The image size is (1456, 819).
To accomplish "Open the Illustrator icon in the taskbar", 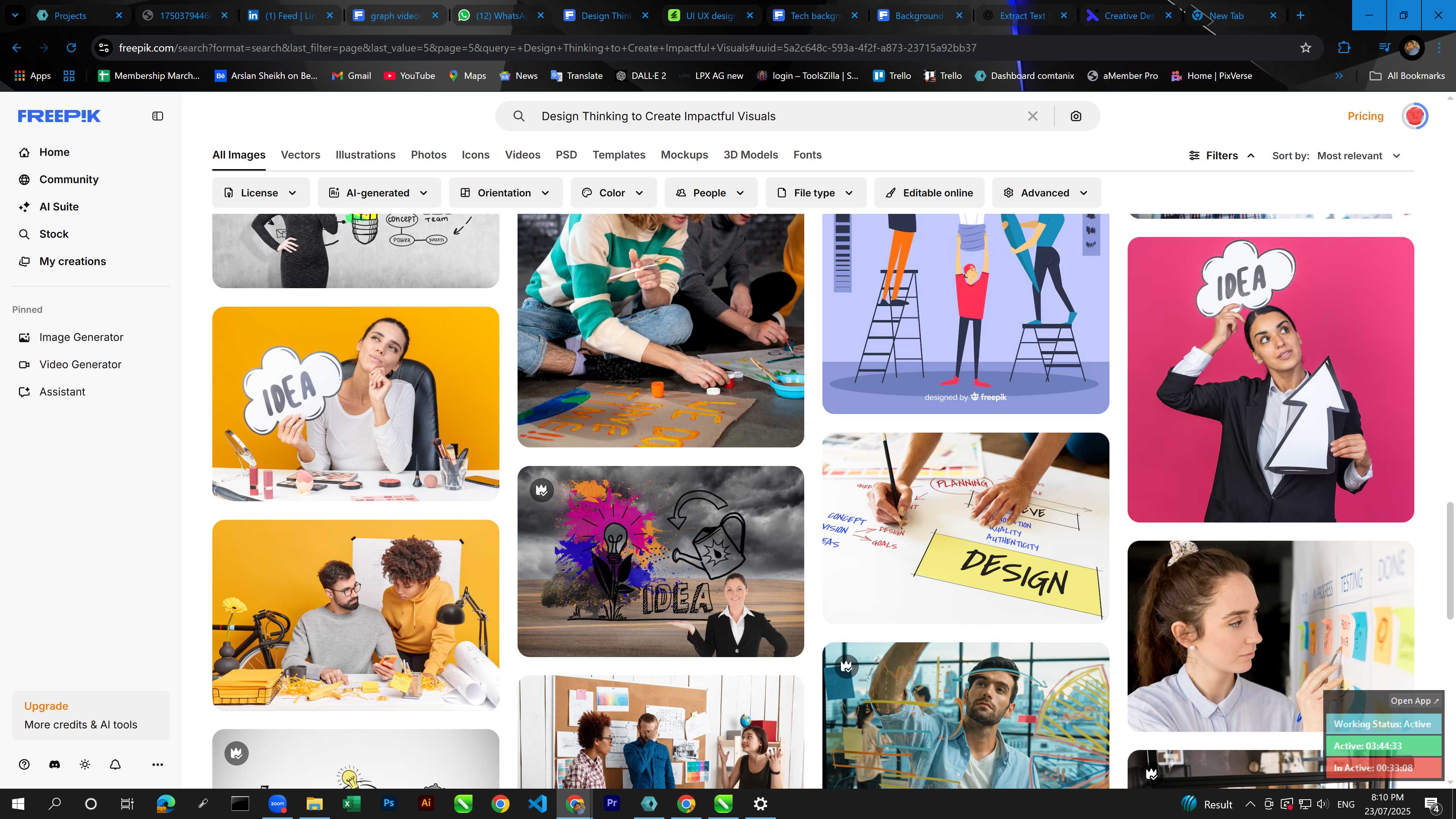I will (426, 803).
